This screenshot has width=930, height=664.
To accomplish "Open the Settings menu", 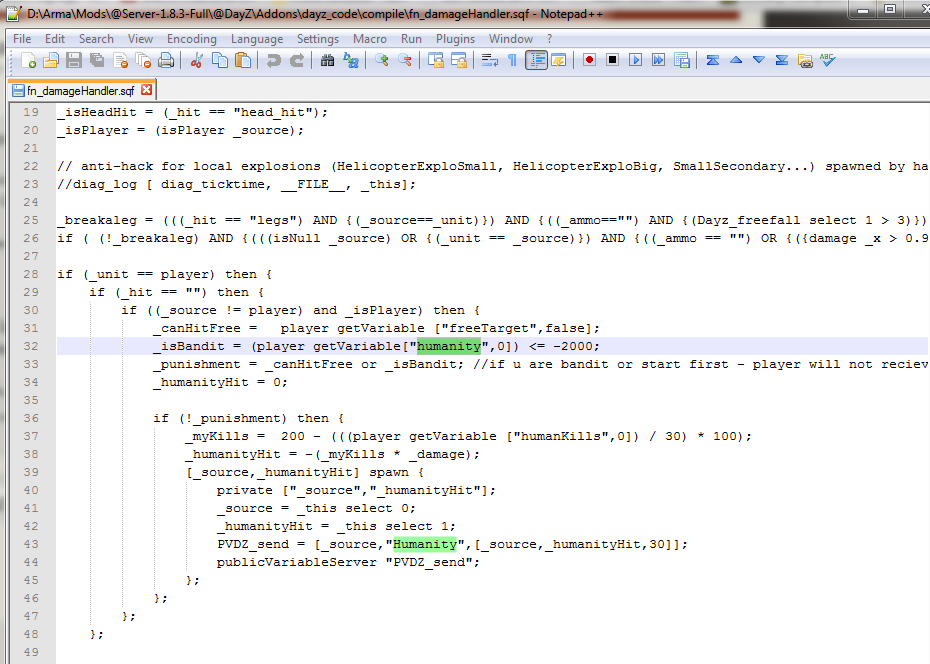I will point(318,39).
